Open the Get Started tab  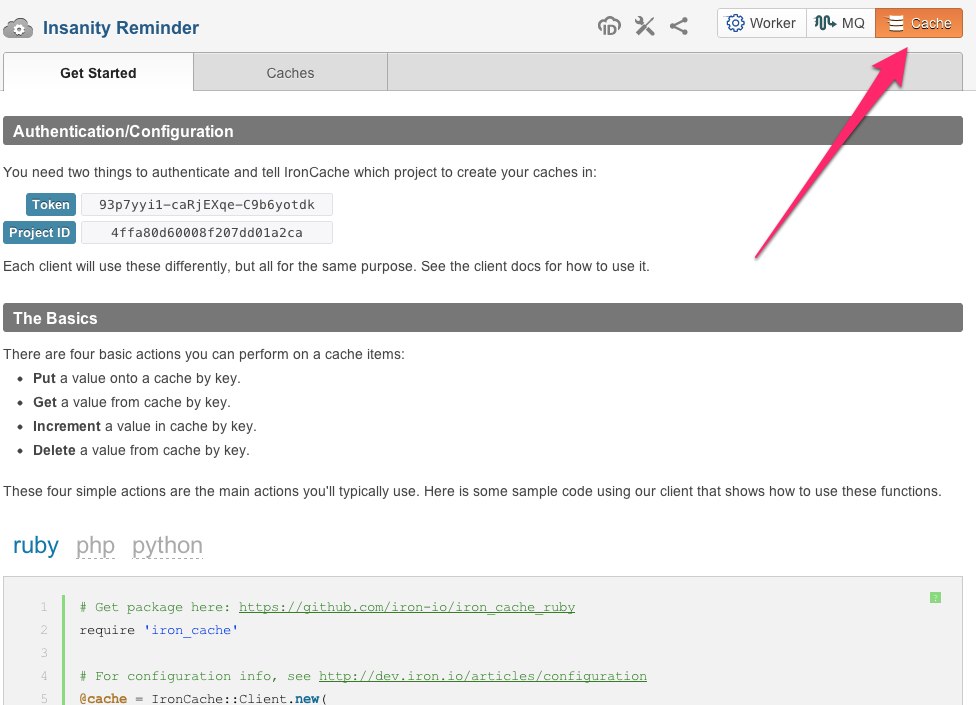(x=98, y=73)
